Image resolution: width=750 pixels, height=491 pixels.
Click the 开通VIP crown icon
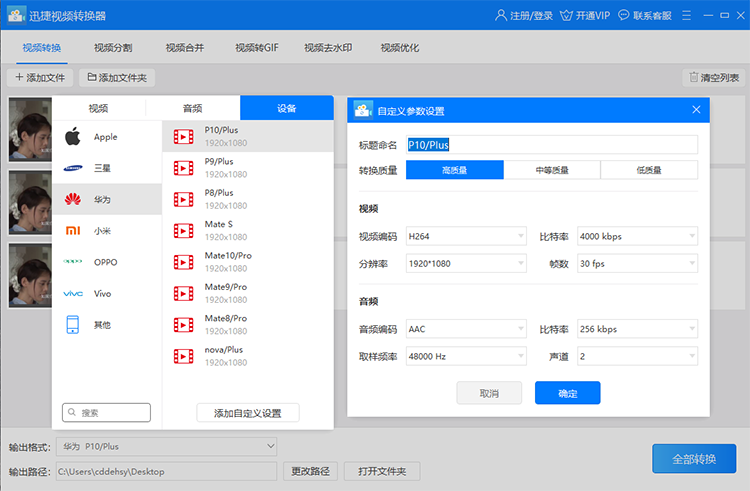(566, 16)
